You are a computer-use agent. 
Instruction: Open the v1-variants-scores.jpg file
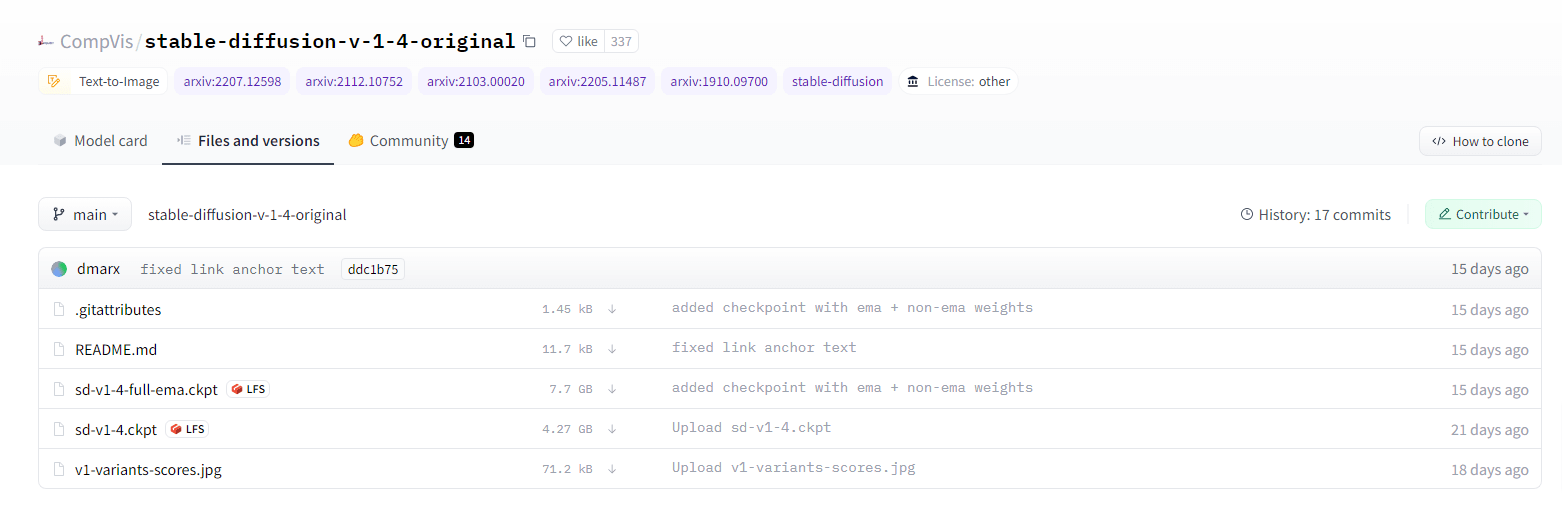click(x=148, y=469)
